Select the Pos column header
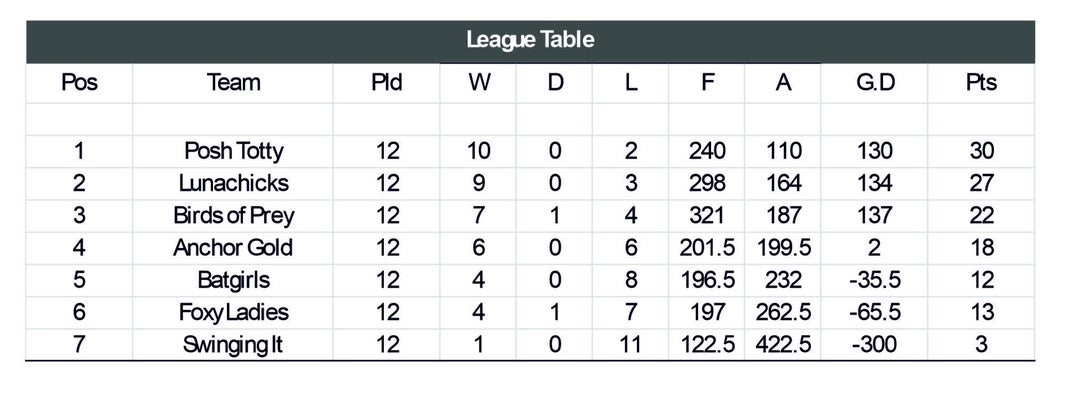The width and height of the screenshot is (1065, 393). coord(79,83)
